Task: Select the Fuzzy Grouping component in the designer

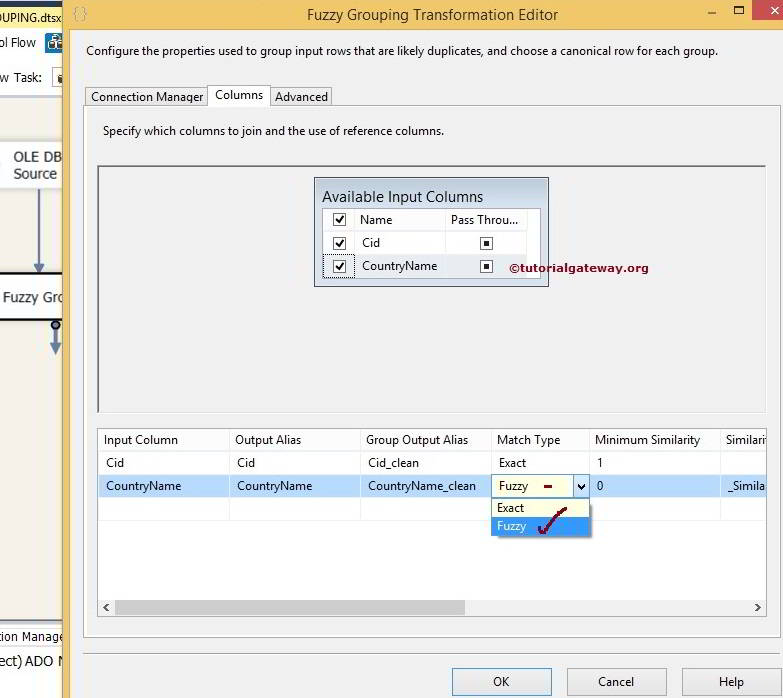Action: point(31,297)
